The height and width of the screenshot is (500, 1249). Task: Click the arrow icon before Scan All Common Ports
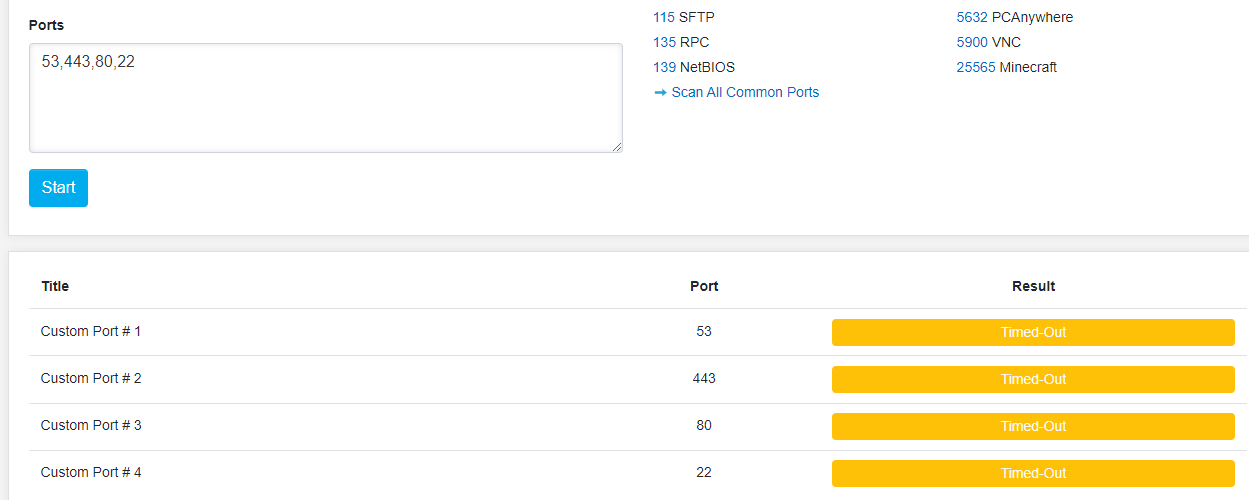(660, 93)
